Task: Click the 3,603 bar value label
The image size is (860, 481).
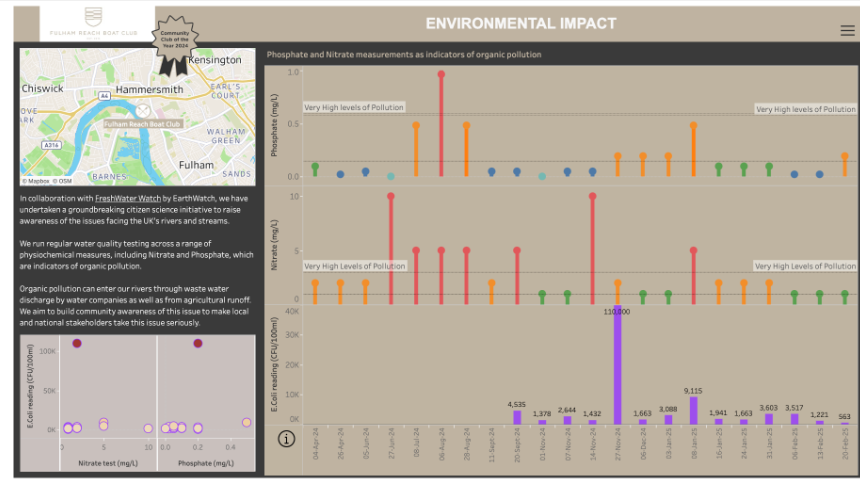Action: (768, 408)
